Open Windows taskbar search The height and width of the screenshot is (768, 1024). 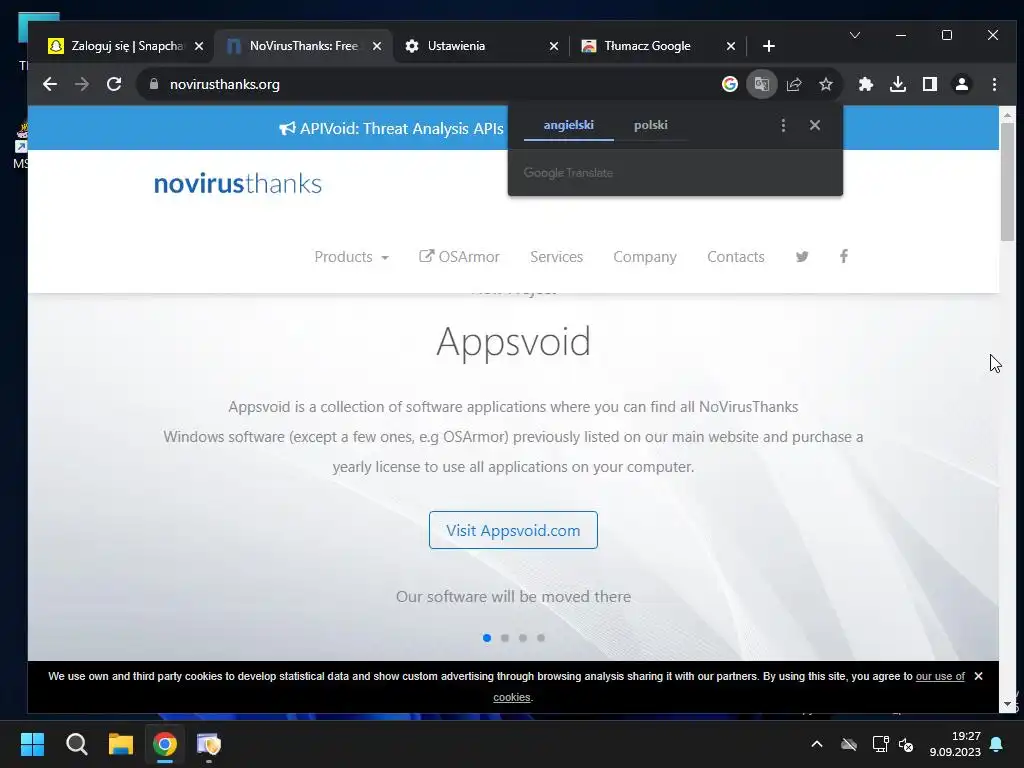[76, 744]
